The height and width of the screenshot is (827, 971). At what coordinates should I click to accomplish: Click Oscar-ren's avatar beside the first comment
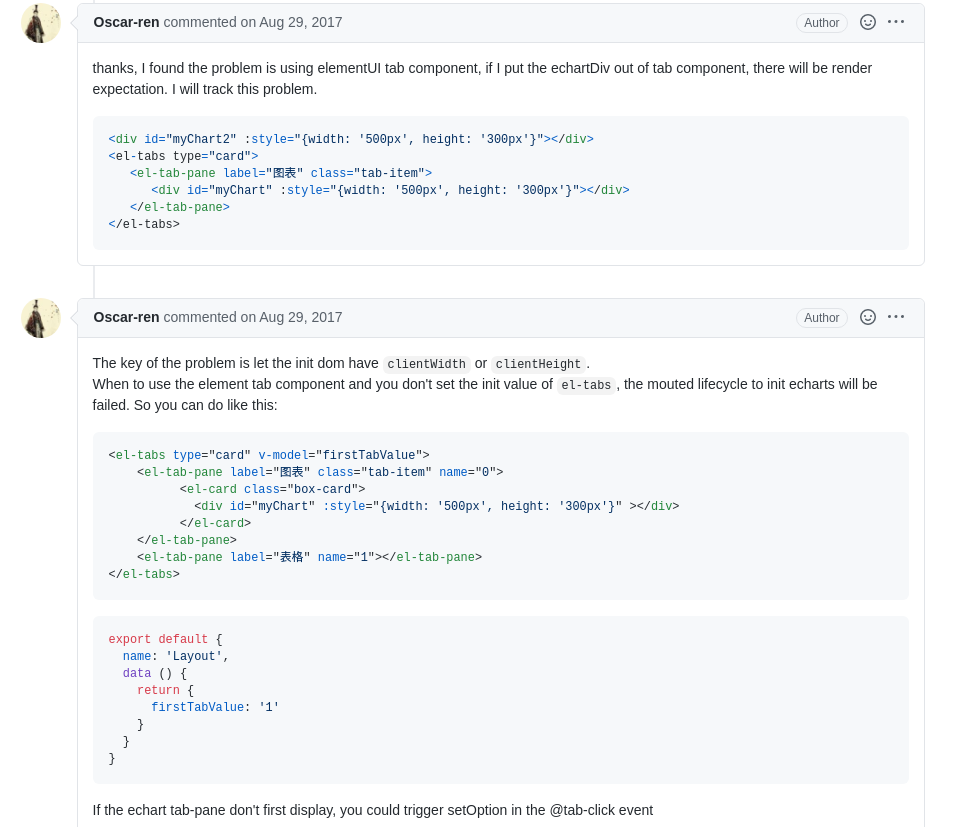click(x=41, y=23)
